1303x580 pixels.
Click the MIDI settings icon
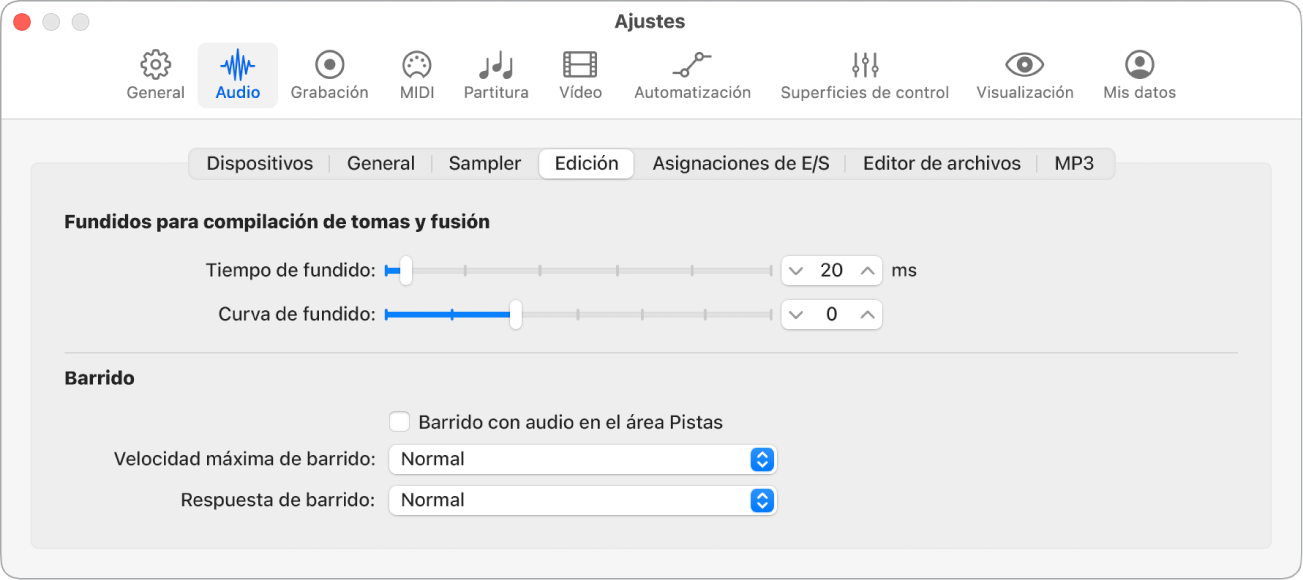(415, 73)
